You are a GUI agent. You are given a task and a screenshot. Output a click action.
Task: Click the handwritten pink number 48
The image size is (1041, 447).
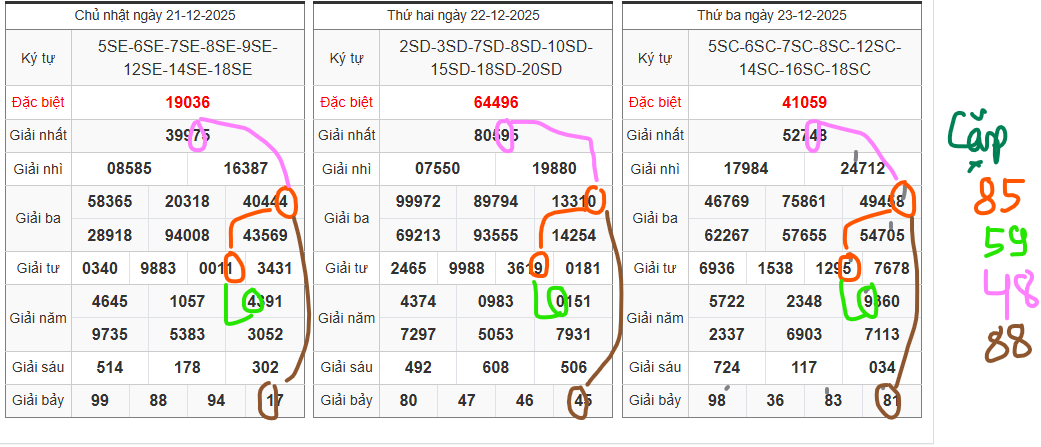tap(1006, 291)
